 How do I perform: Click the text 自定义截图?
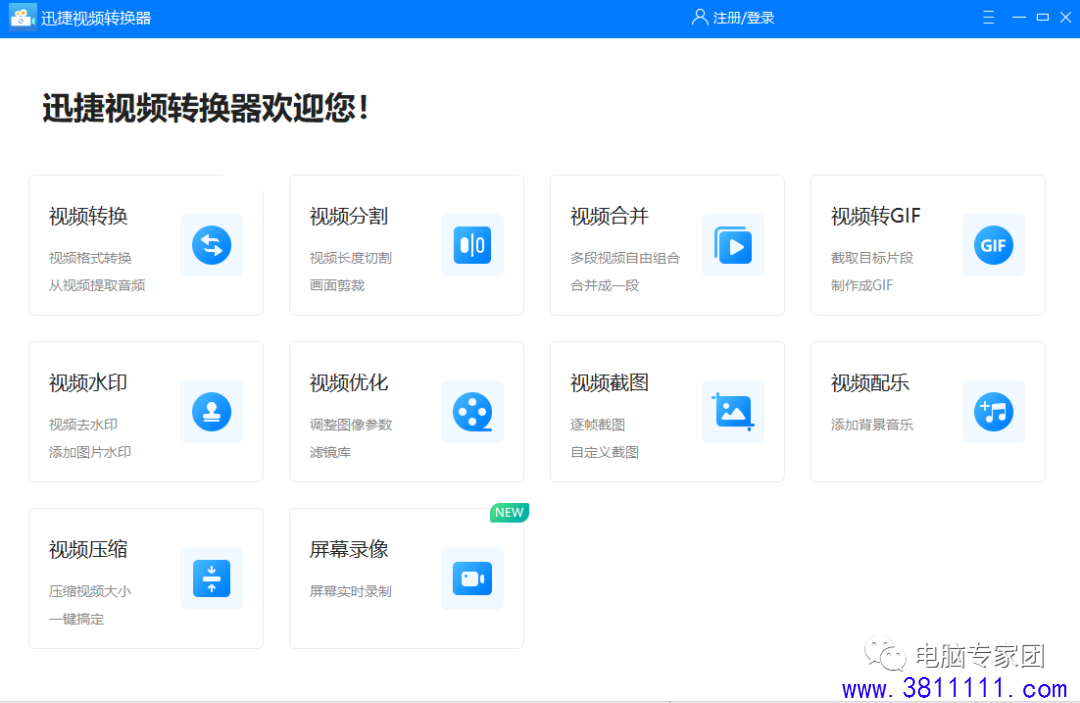tap(605, 452)
